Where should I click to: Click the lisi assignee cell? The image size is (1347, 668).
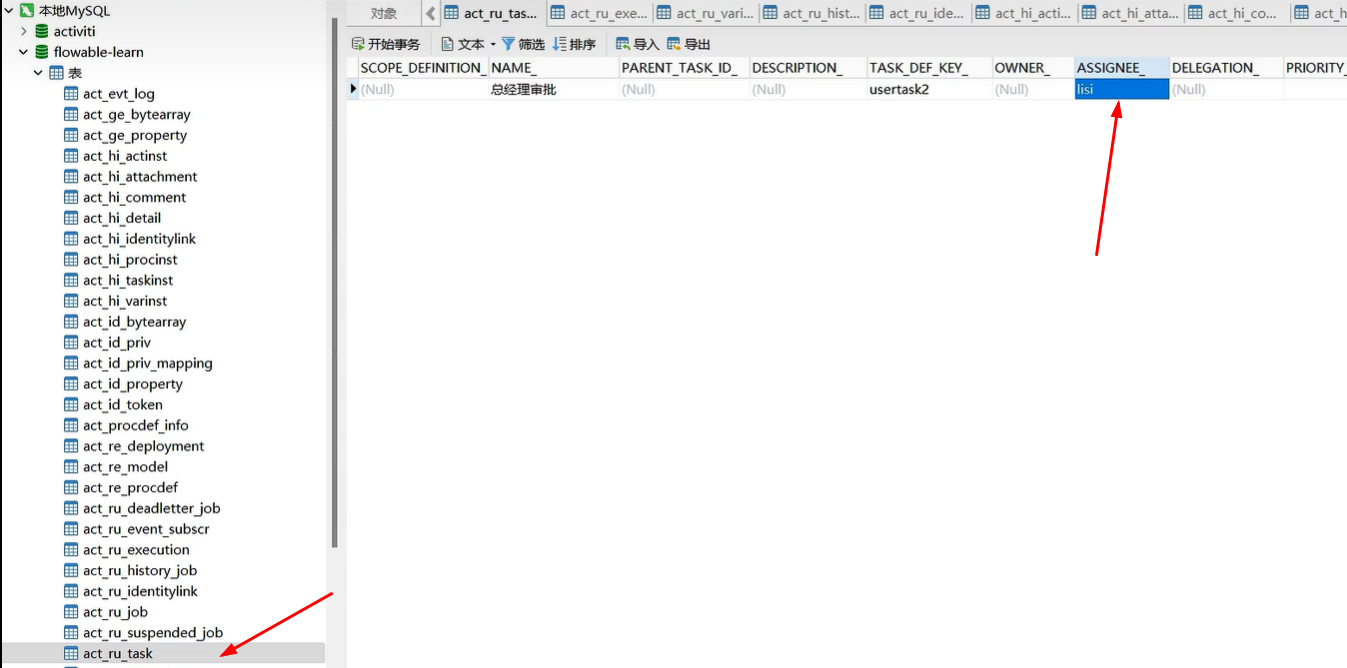point(1122,89)
